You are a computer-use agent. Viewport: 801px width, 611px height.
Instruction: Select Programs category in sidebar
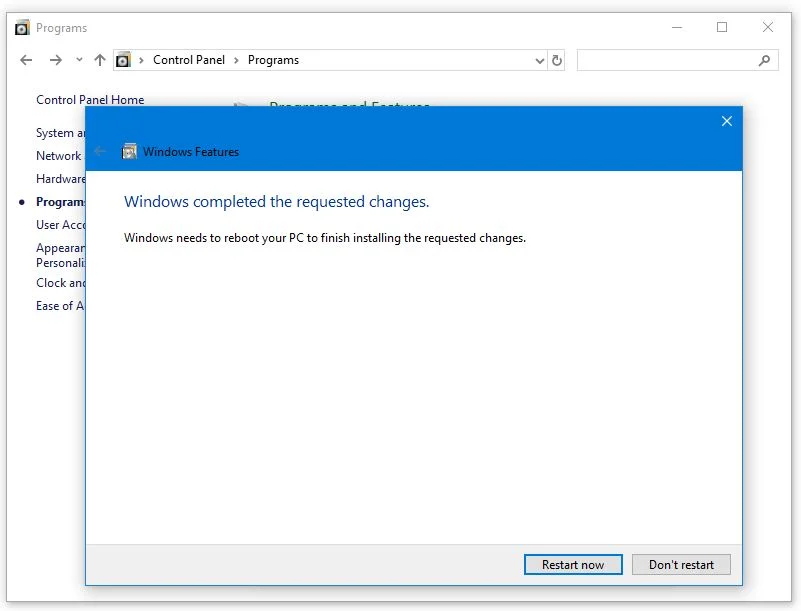(x=60, y=202)
